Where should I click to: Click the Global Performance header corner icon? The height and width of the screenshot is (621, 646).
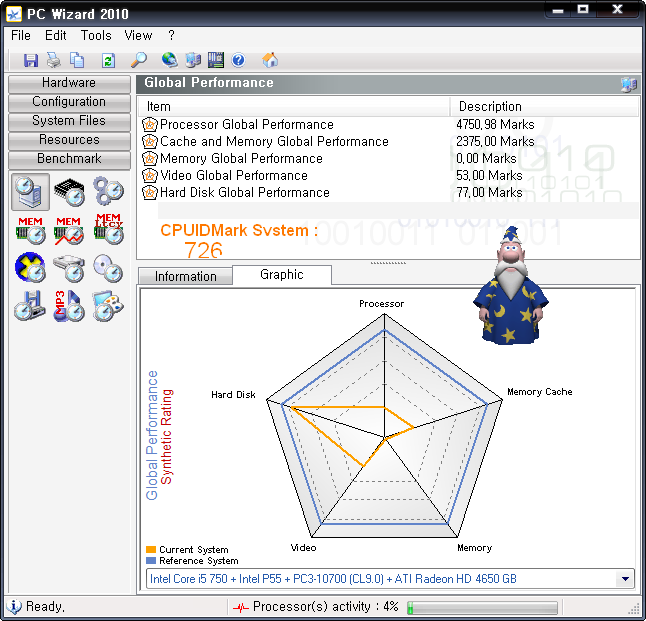(x=629, y=84)
